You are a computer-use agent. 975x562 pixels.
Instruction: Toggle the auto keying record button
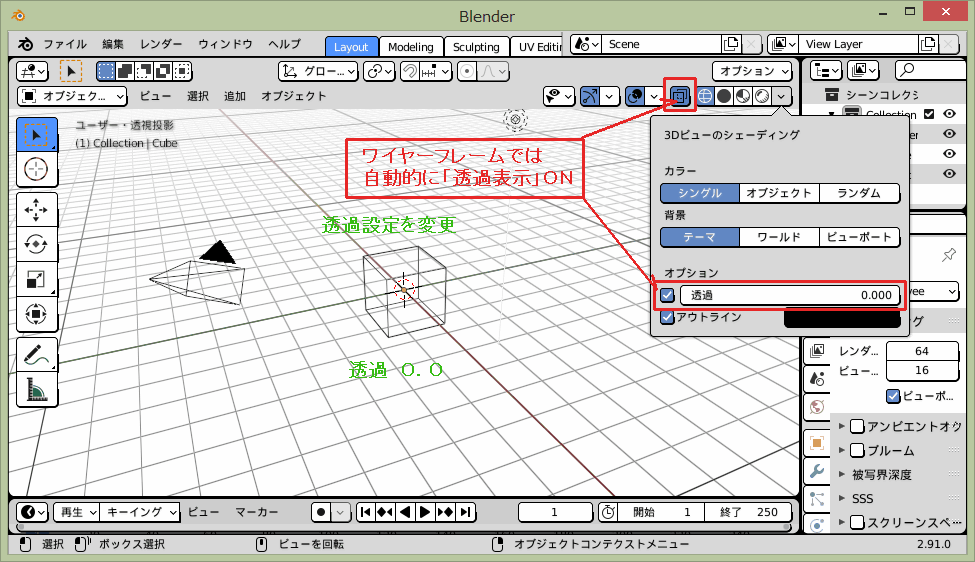click(x=321, y=512)
